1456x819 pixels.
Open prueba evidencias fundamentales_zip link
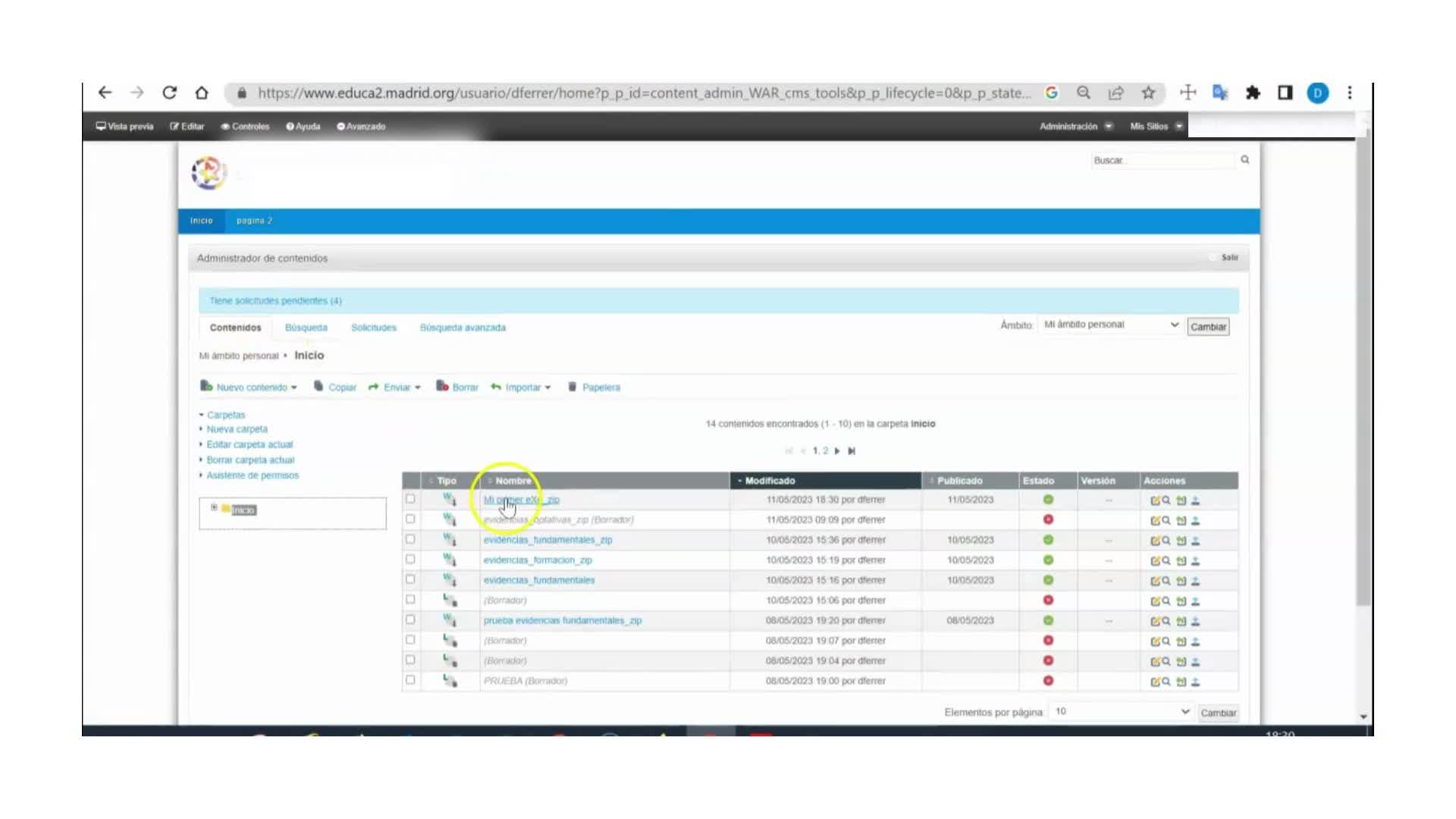coord(562,620)
